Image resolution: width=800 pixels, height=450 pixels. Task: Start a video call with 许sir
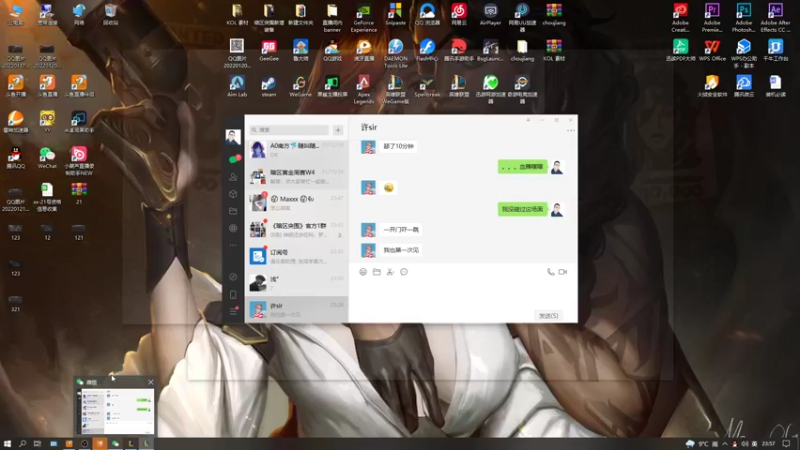(563, 272)
